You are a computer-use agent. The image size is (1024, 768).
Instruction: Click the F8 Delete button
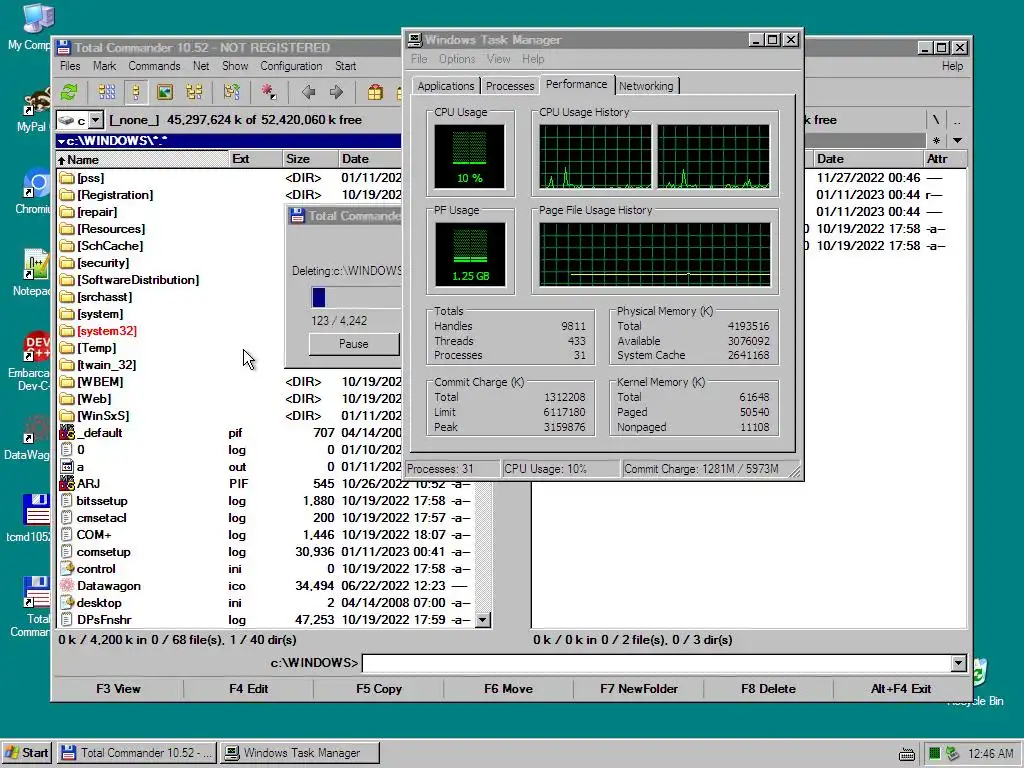(x=768, y=689)
